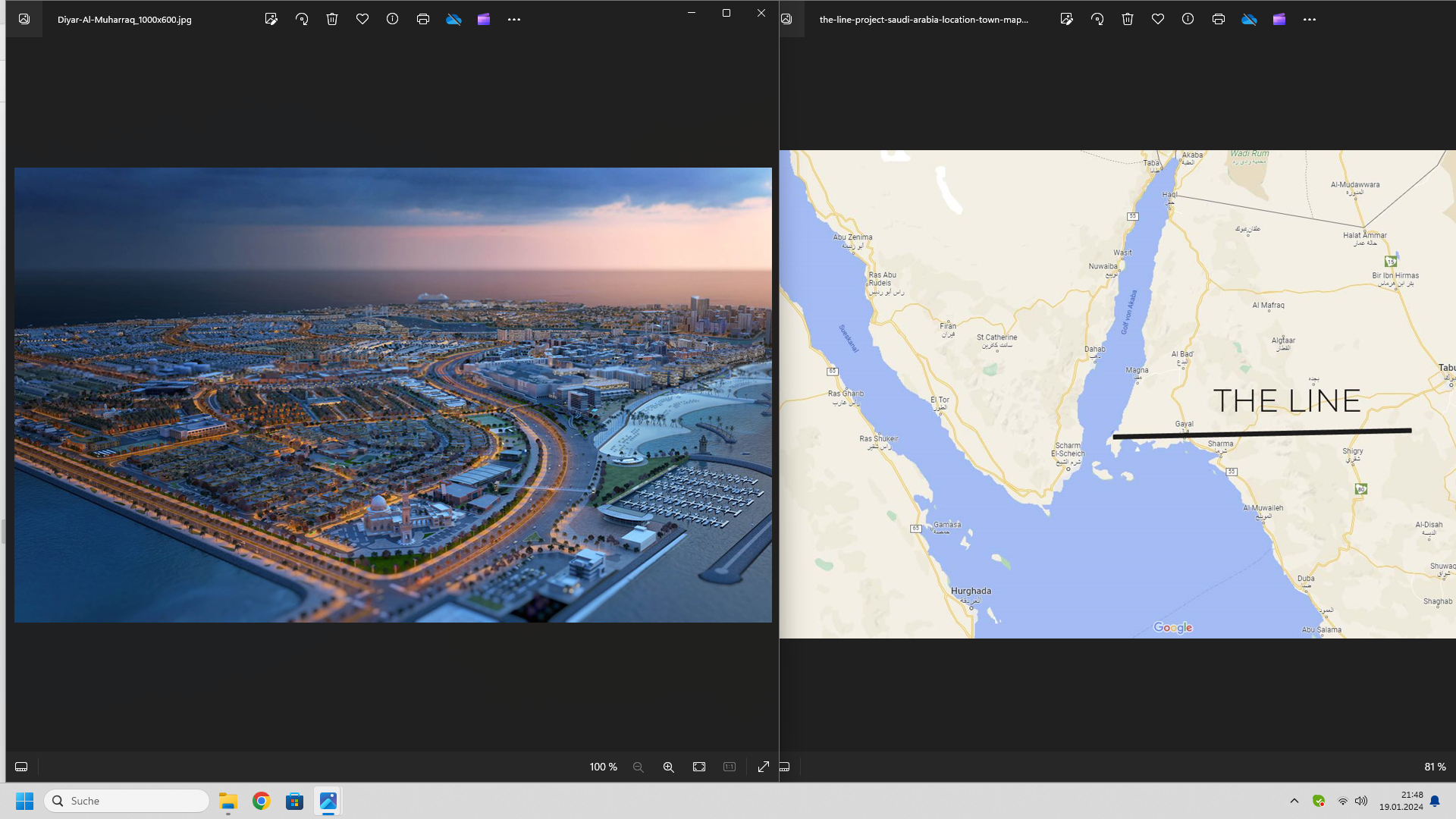Show file info for Diyar-Al-Muharraq image
Viewport: 1456px width, 819px height.
pyautogui.click(x=392, y=20)
